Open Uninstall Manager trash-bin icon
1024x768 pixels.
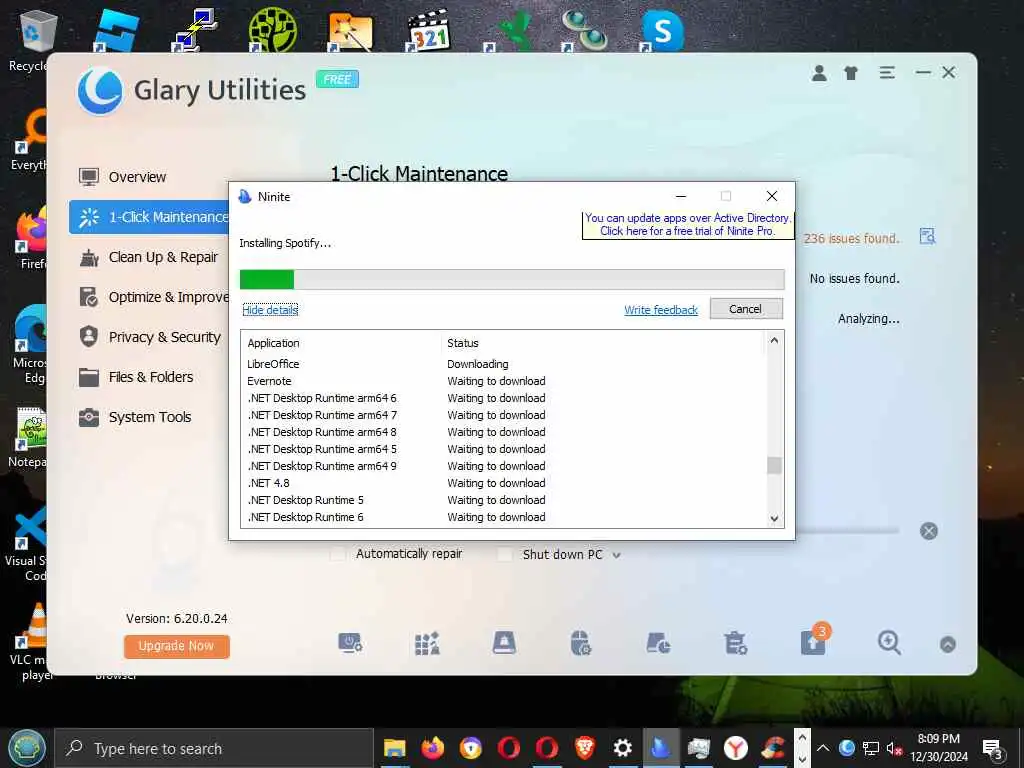pos(735,643)
